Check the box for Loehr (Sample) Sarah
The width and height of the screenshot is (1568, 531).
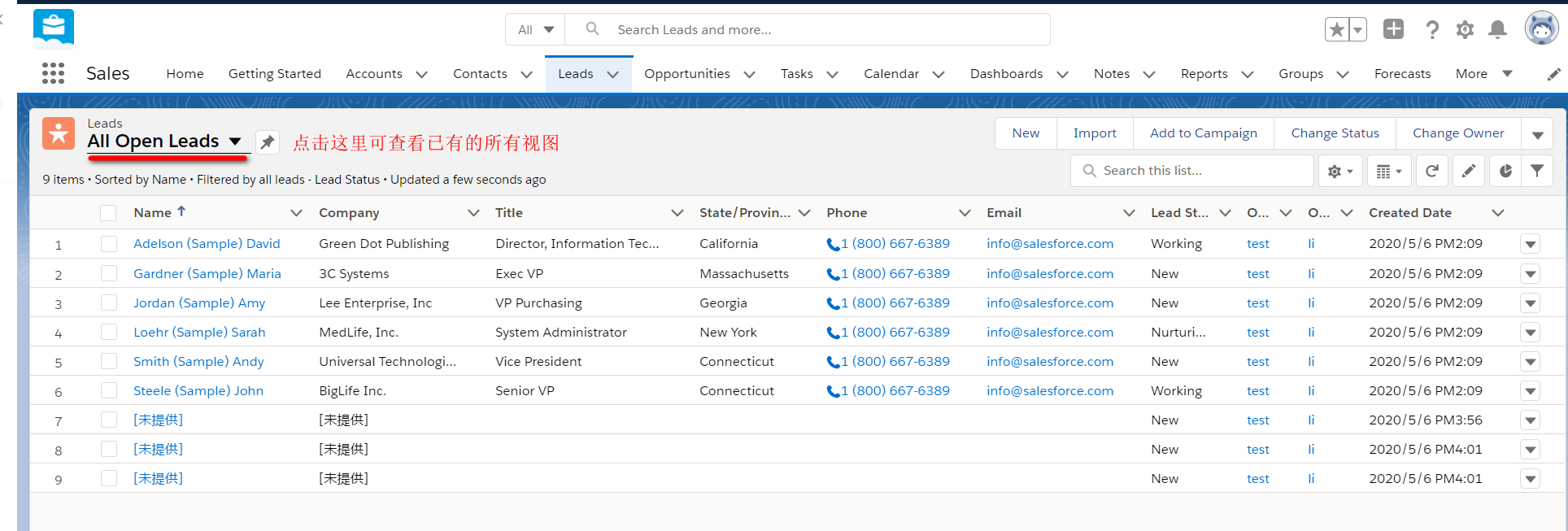[108, 332]
